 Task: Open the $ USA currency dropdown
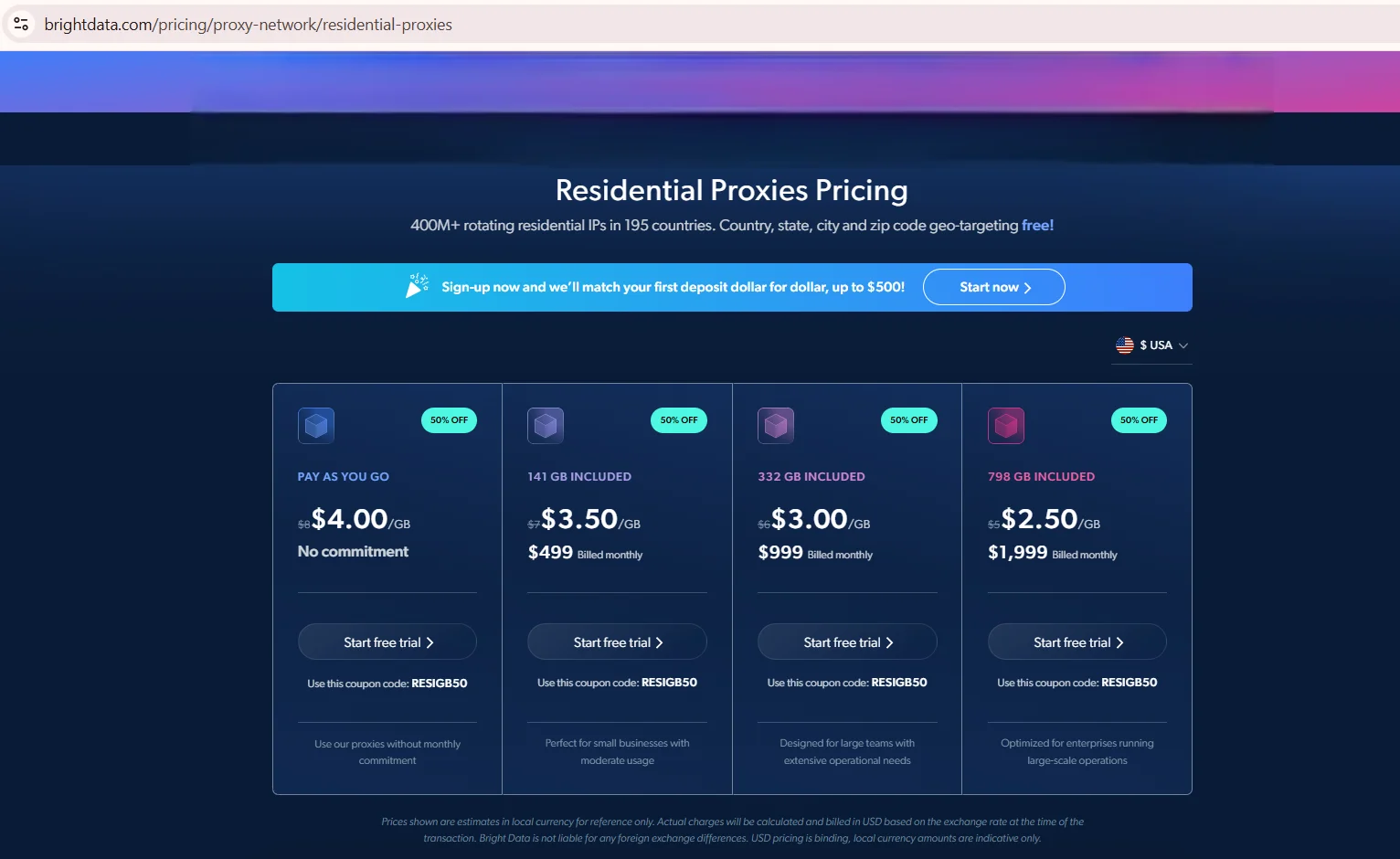coord(1151,345)
